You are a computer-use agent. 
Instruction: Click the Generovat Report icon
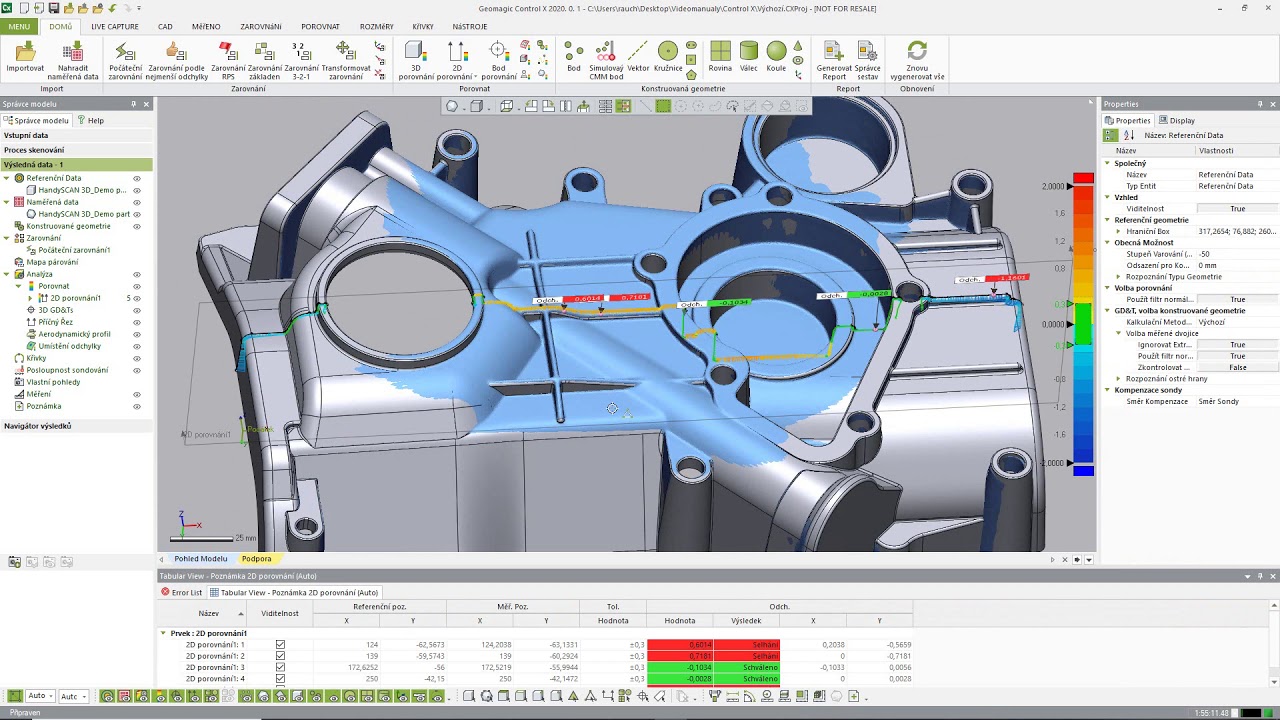[833, 52]
